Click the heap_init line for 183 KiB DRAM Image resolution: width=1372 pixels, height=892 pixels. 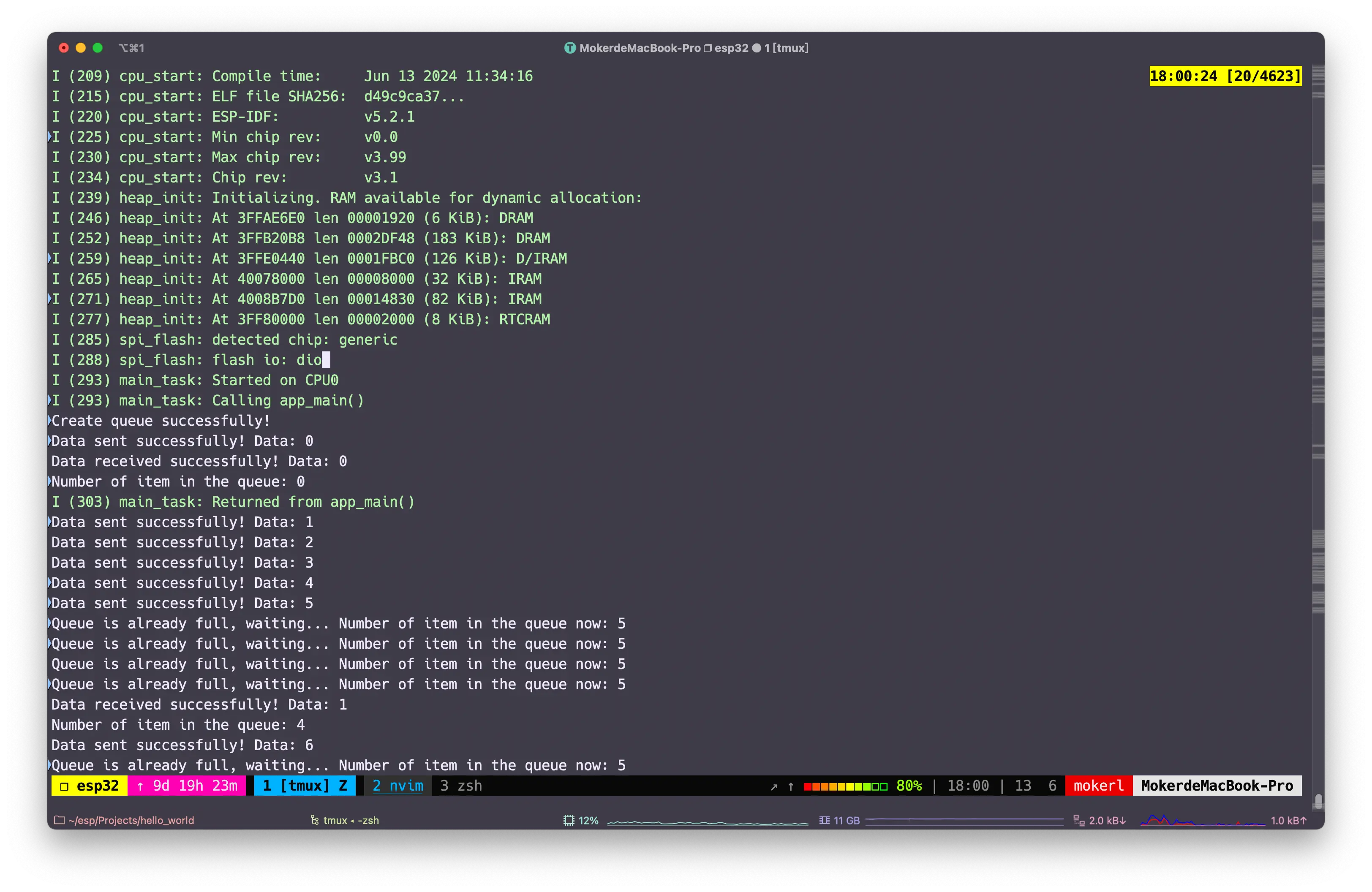pyautogui.click(x=301, y=238)
